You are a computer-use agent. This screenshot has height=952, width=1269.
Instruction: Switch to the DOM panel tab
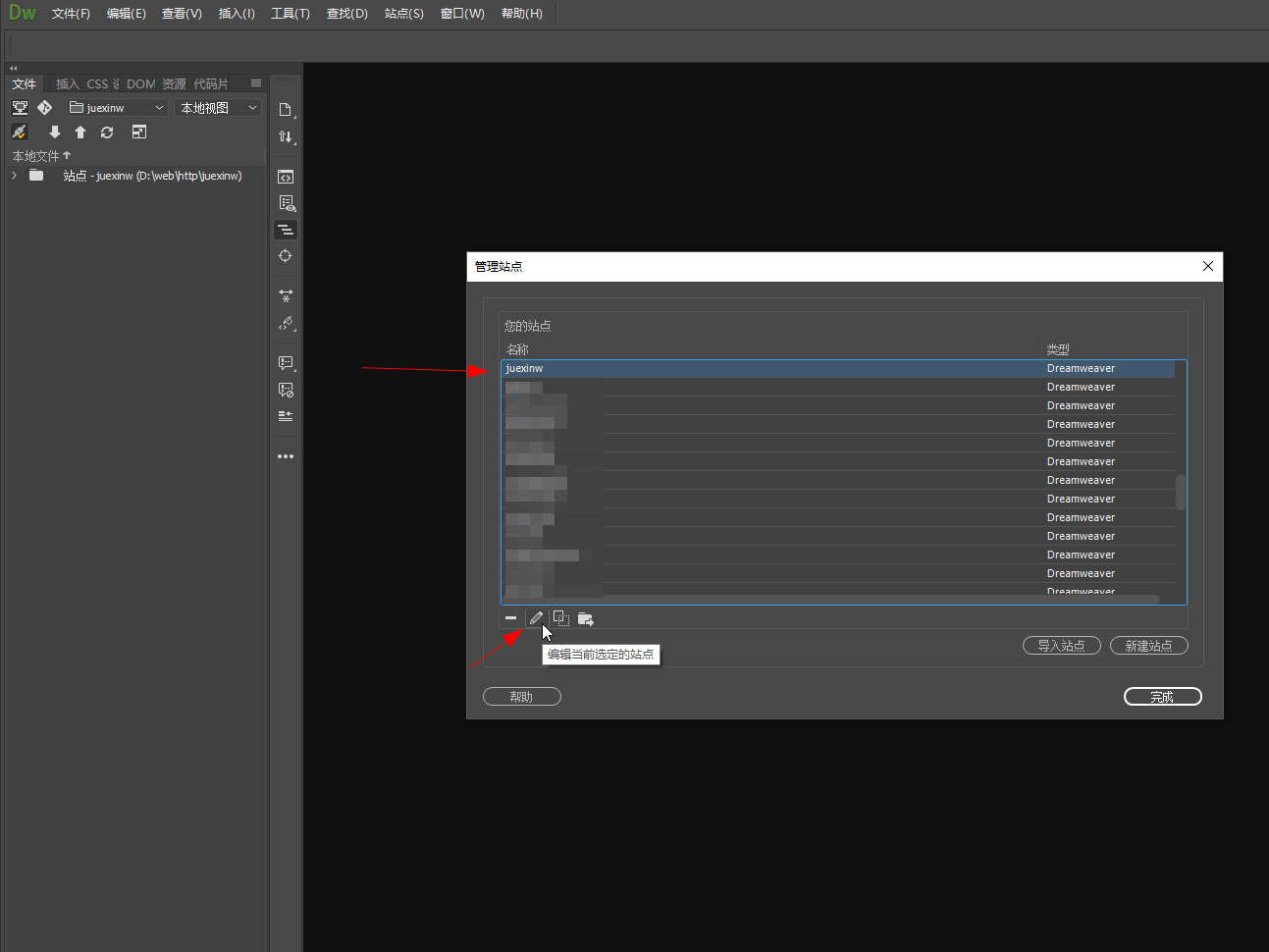click(140, 84)
